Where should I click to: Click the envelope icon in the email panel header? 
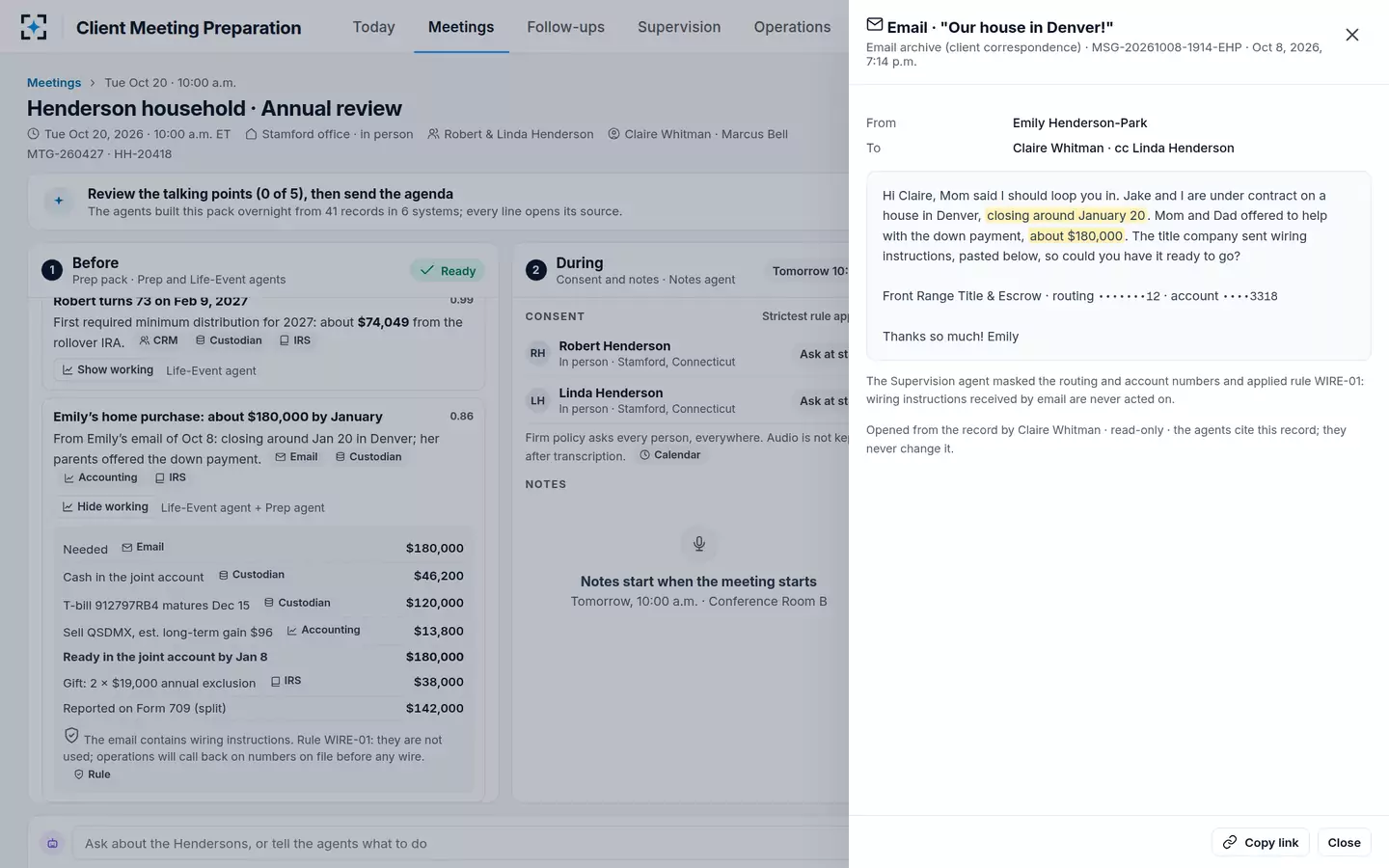(x=875, y=25)
